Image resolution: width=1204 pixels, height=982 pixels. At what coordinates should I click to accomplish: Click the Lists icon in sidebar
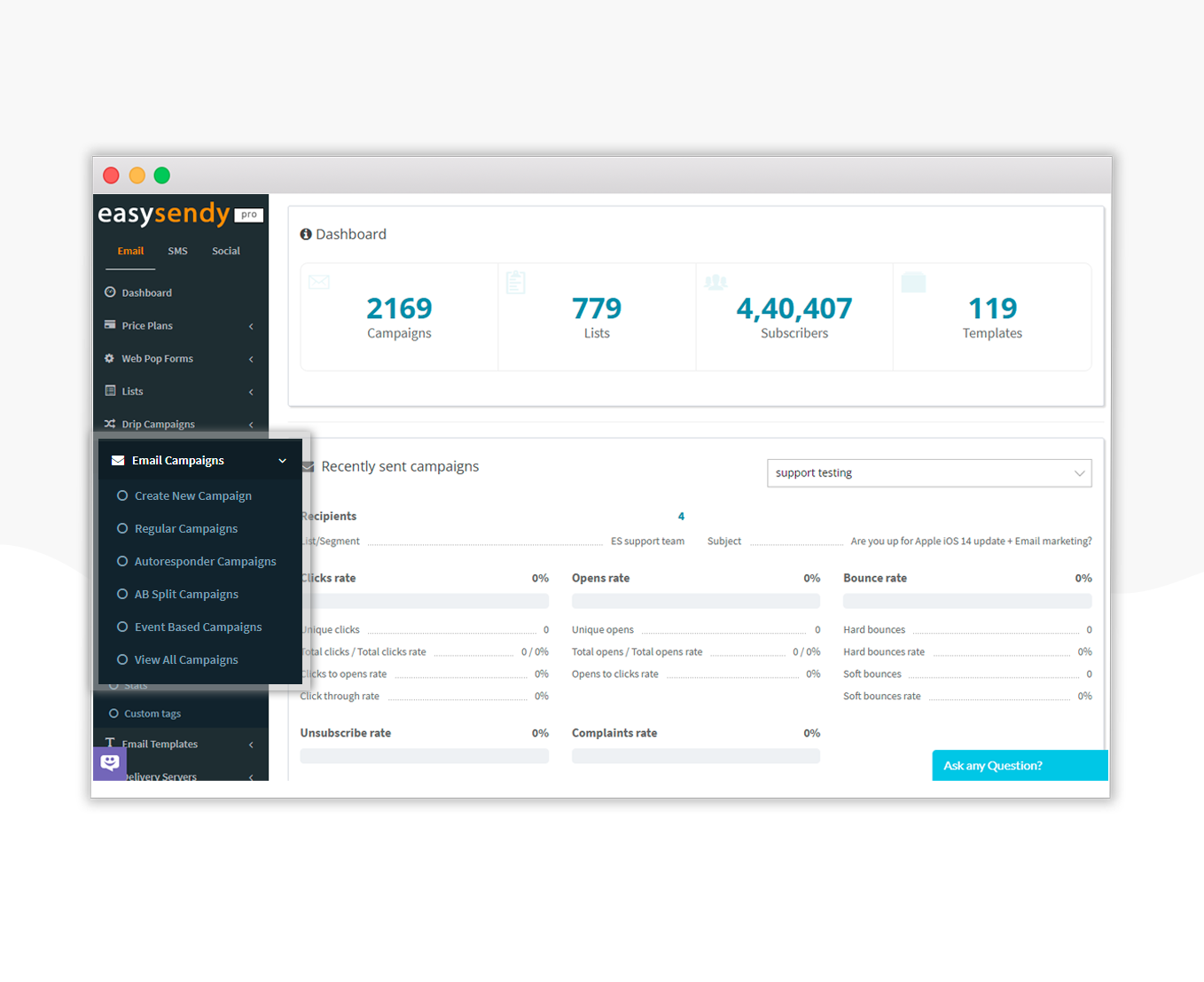coord(110,391)
